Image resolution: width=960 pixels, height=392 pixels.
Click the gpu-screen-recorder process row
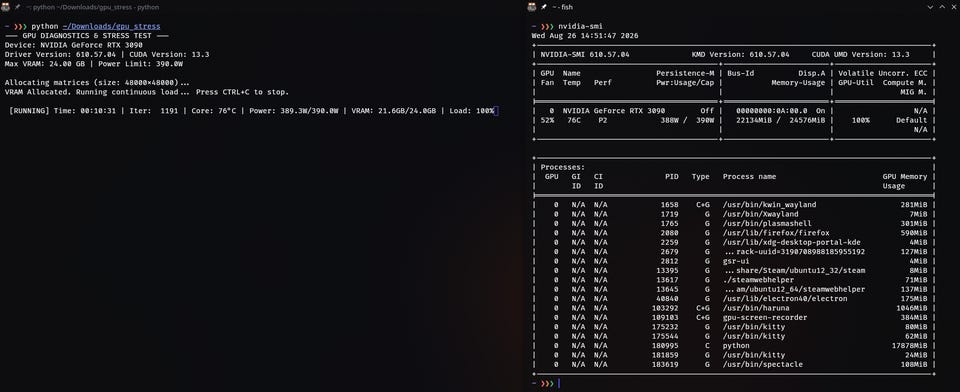[x=733, y=317]
